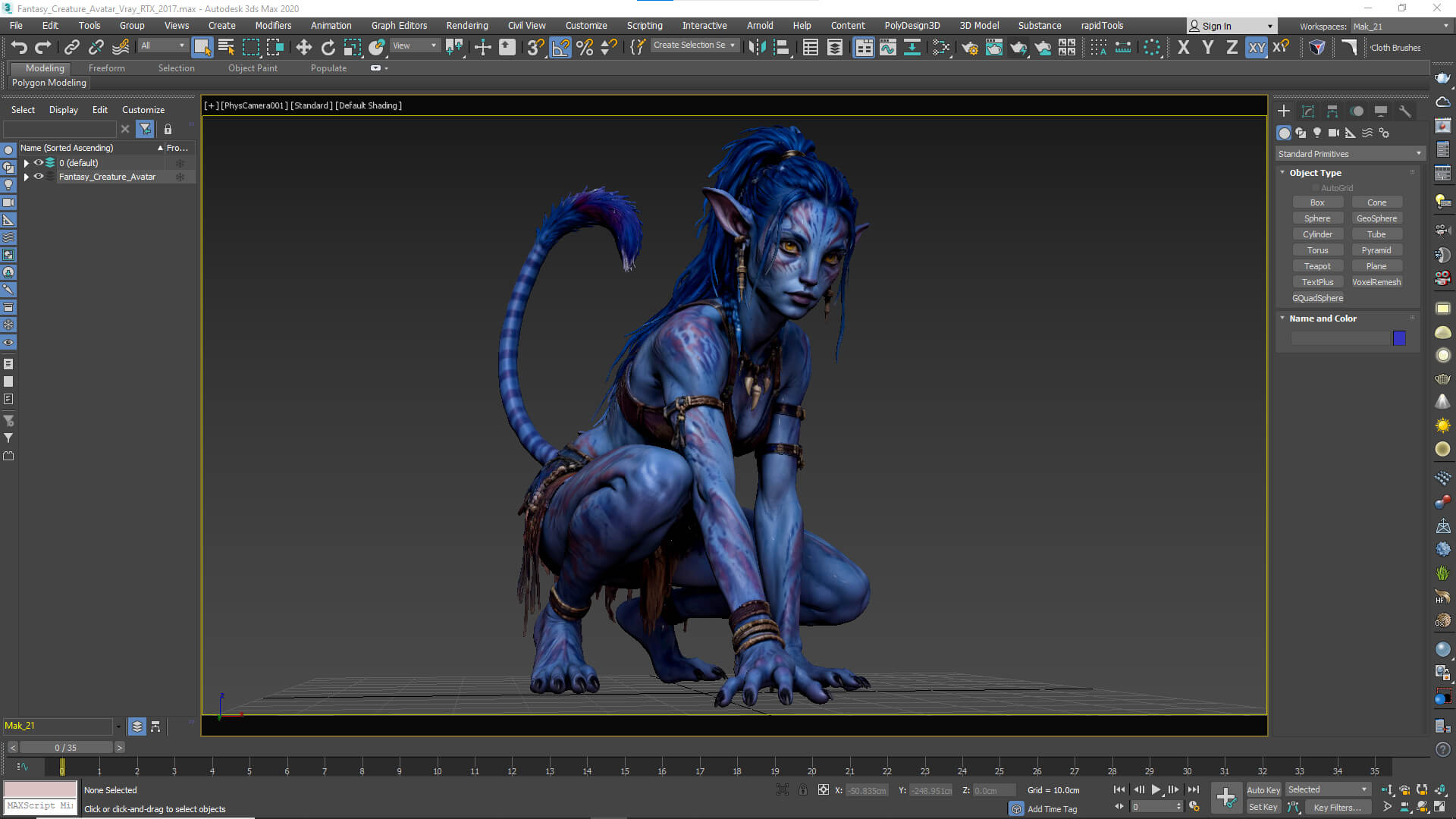The image size is (1456, 819).
Task: Restrict to Y axis constraint
Action: pyautogui.click(x=1207, y=47)
